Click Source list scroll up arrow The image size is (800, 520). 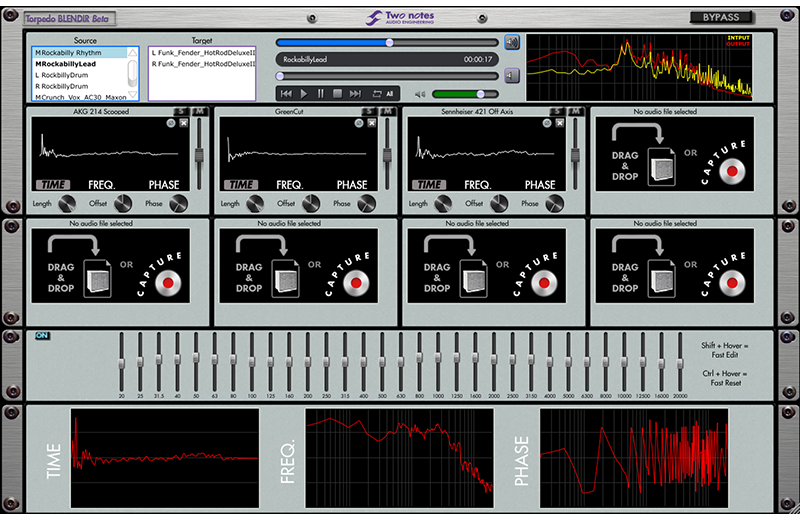pos(133,52)
